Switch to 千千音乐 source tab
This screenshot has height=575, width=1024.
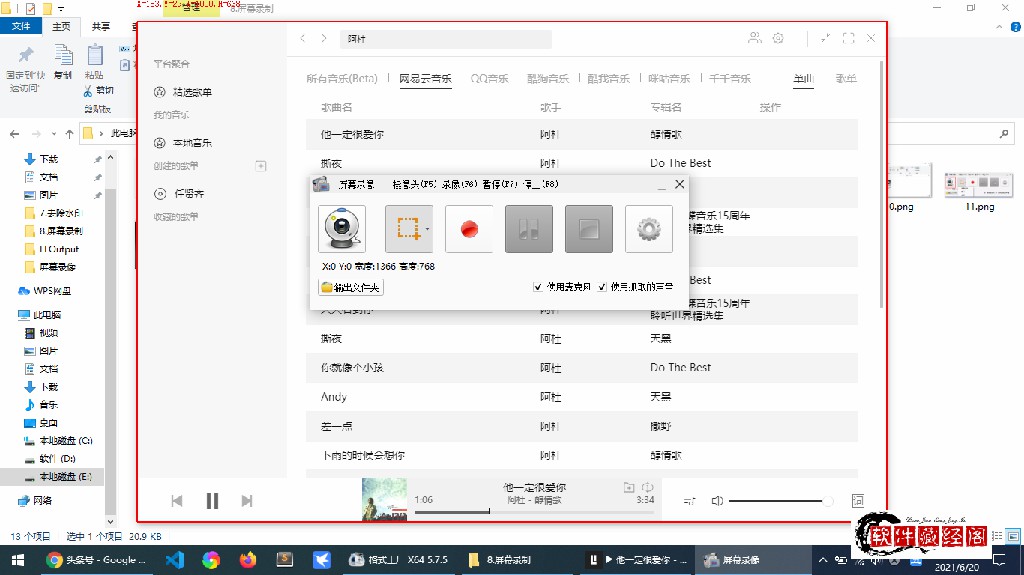click(x=729, y=78)
